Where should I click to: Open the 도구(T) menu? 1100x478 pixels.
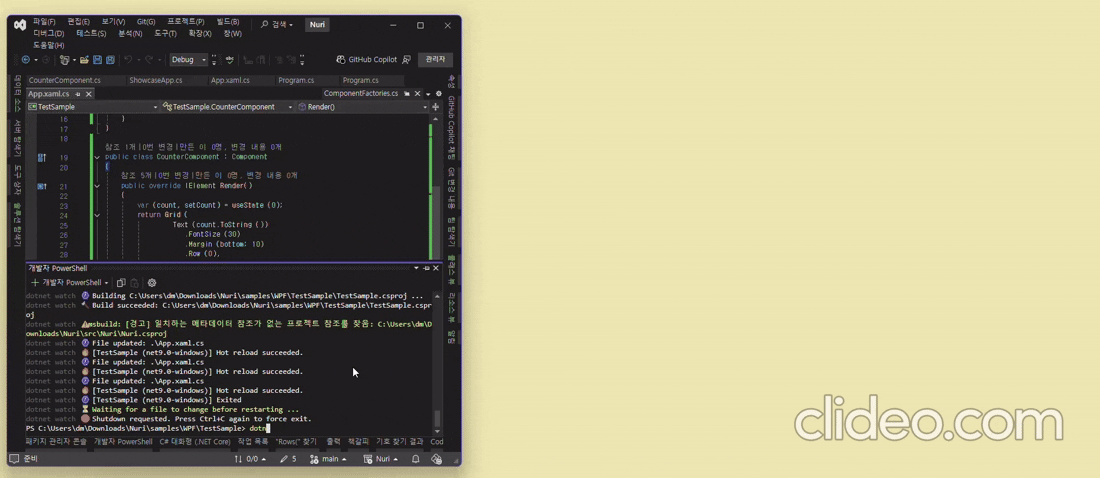166,33
